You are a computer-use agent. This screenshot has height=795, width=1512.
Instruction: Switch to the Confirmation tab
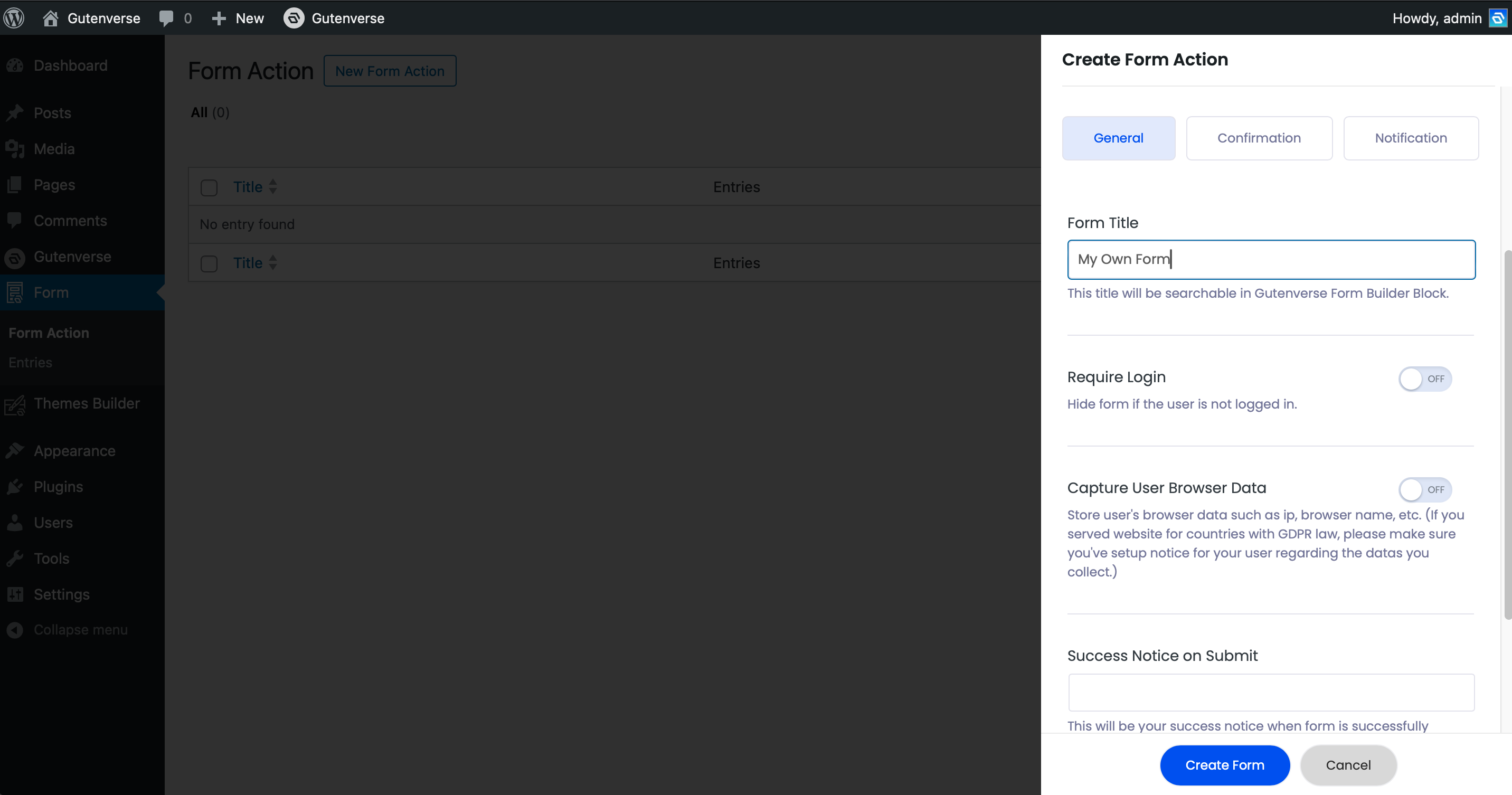[x=1259, y=138]
